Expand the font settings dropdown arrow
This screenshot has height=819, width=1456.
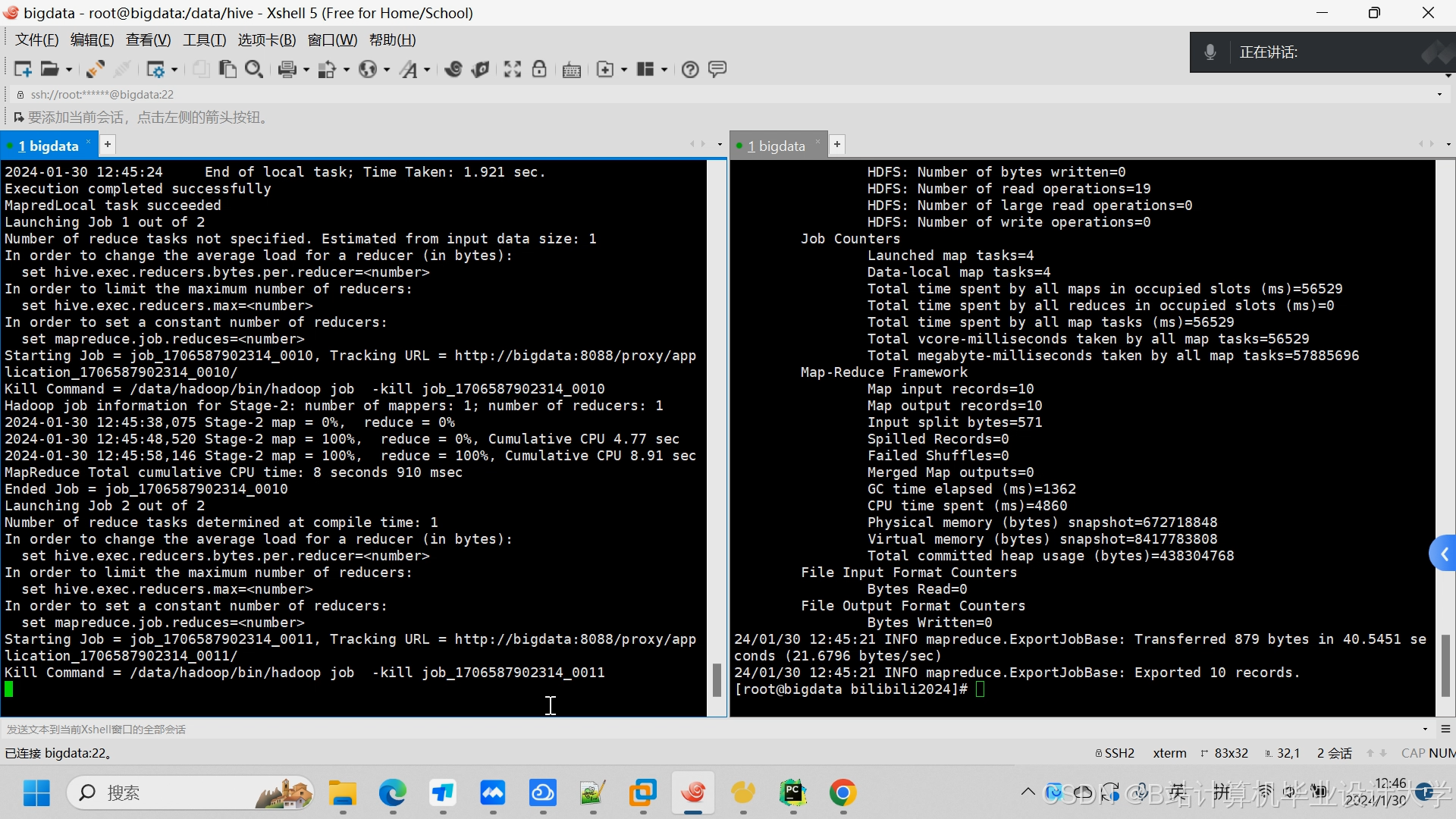coord(427,70)
